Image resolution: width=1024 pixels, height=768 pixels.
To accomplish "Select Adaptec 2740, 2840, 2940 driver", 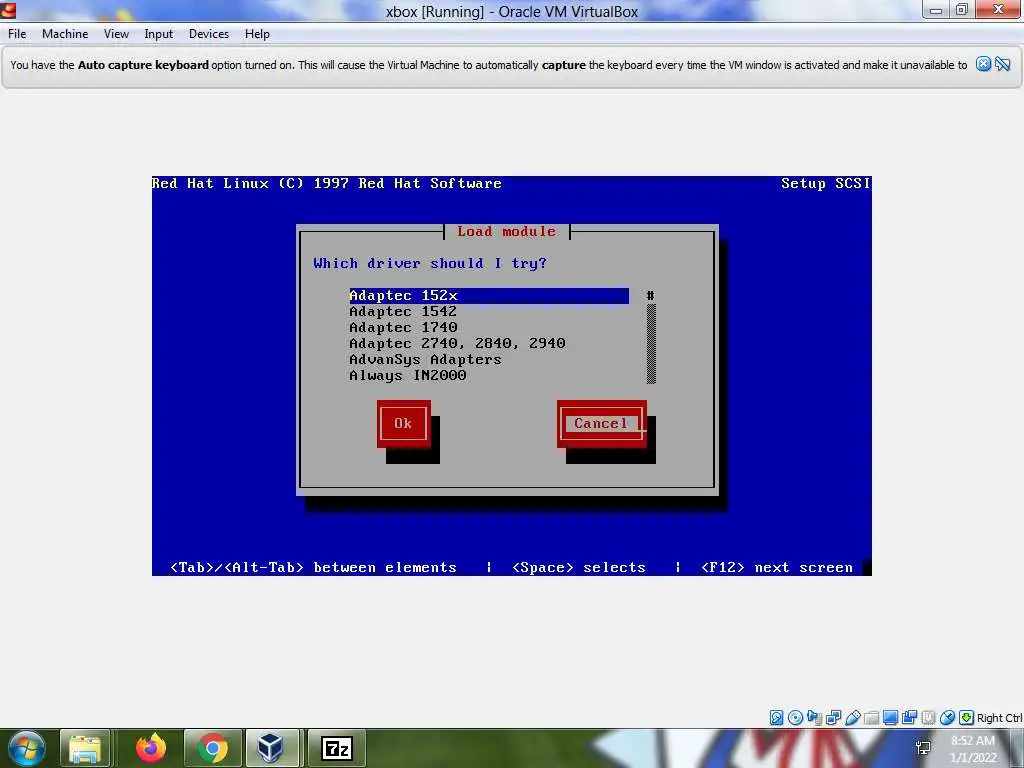I will coord(488,344).
